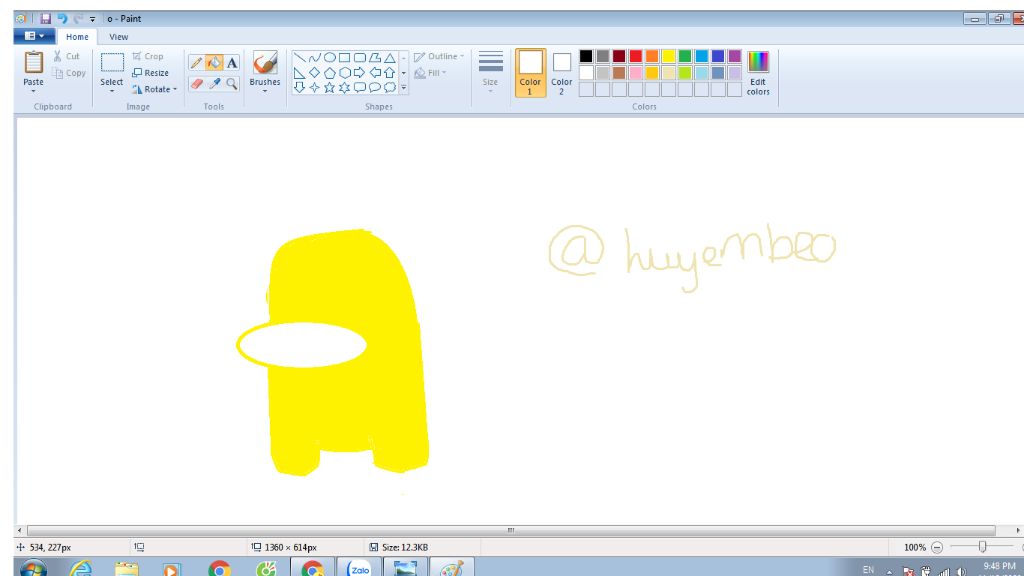Select the Fill with color bucket tool

tap(214, 63)
